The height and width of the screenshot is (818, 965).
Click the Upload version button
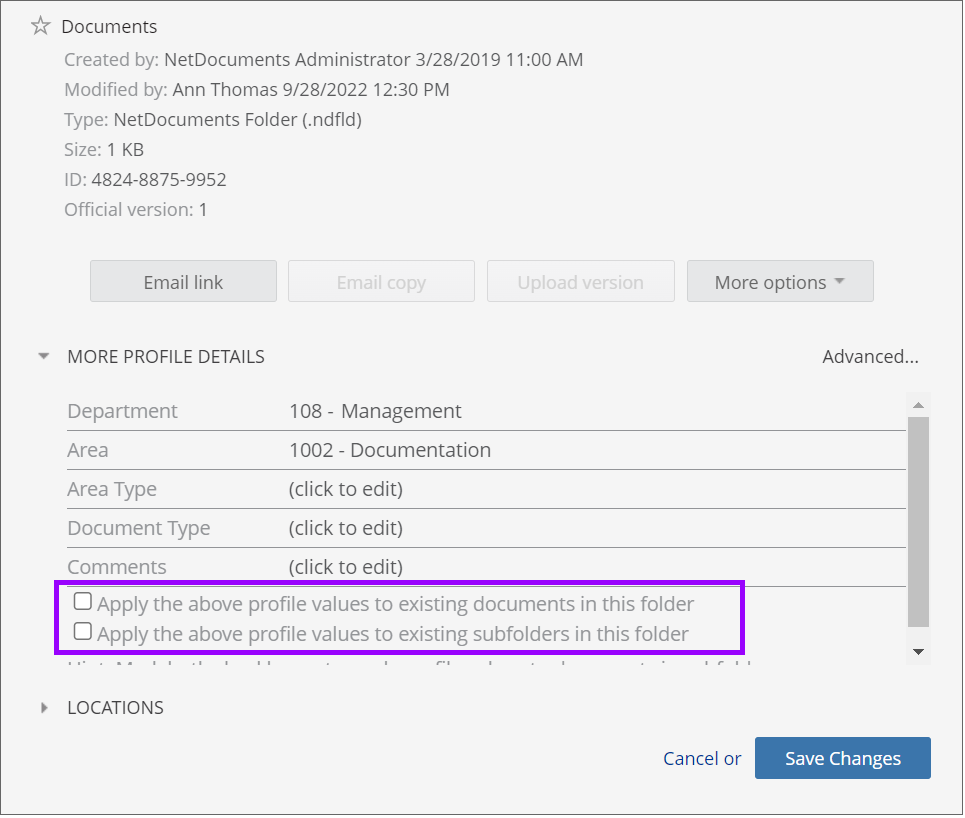[x=580, y=282]
